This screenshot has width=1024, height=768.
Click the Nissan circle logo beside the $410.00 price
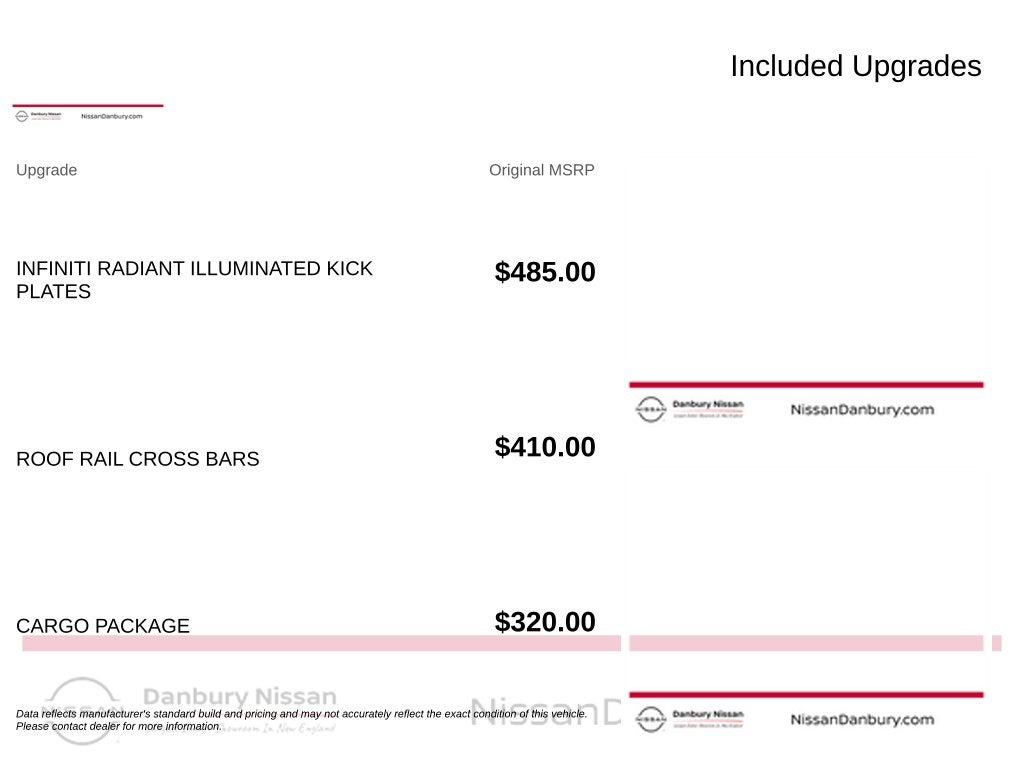click(650, 409)
